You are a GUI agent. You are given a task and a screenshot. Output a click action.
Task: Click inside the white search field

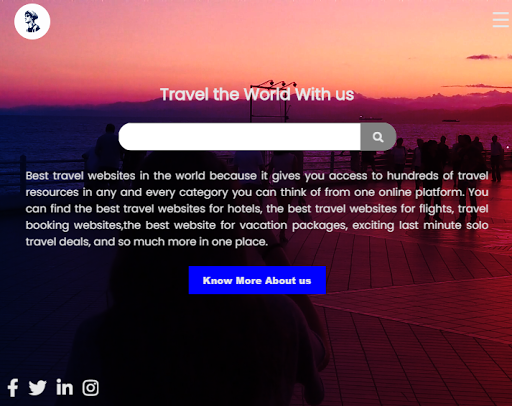(x=239, y=137)
